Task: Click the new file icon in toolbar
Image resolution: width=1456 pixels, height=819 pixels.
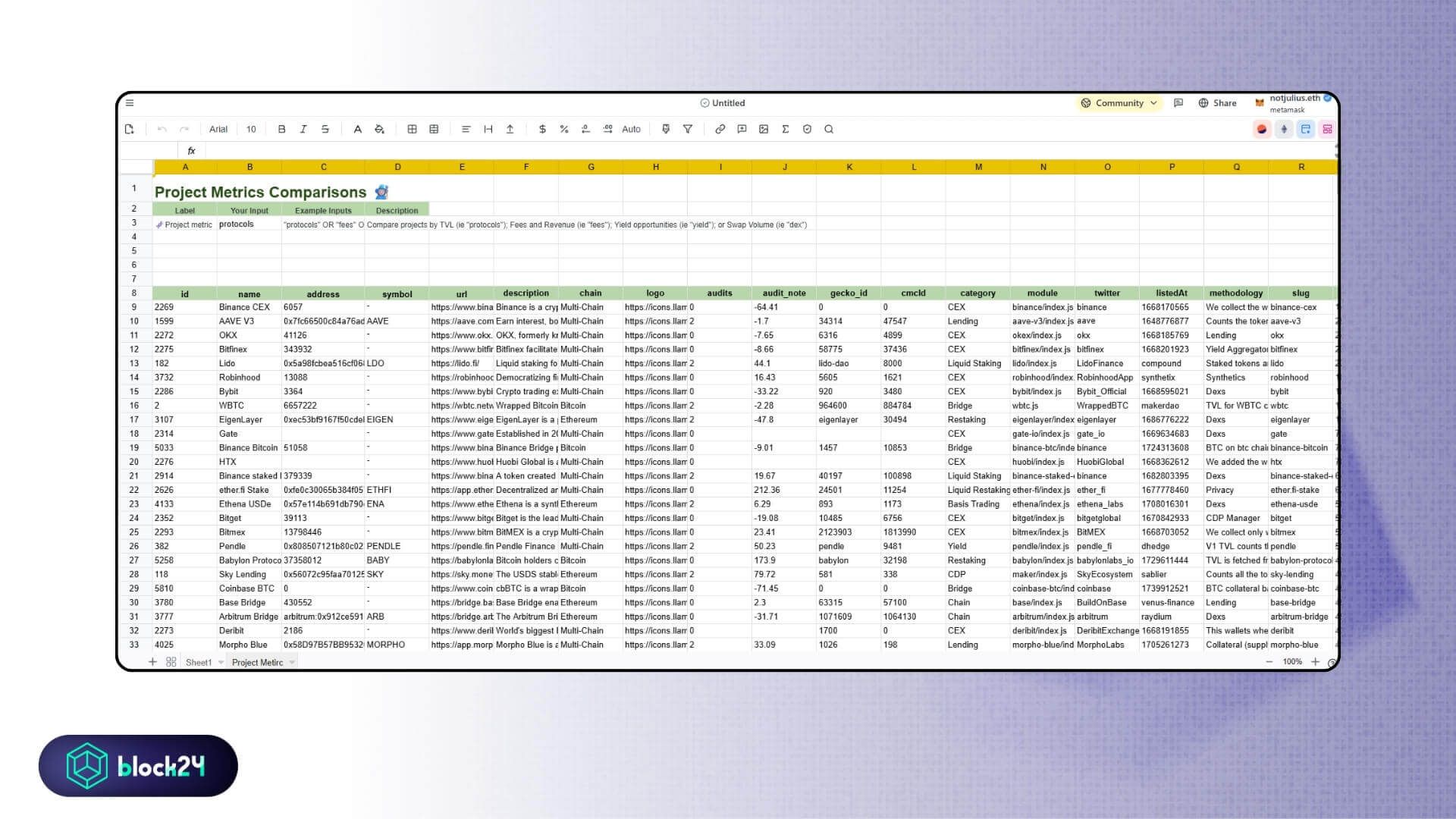Action: [x=130, y=129]
